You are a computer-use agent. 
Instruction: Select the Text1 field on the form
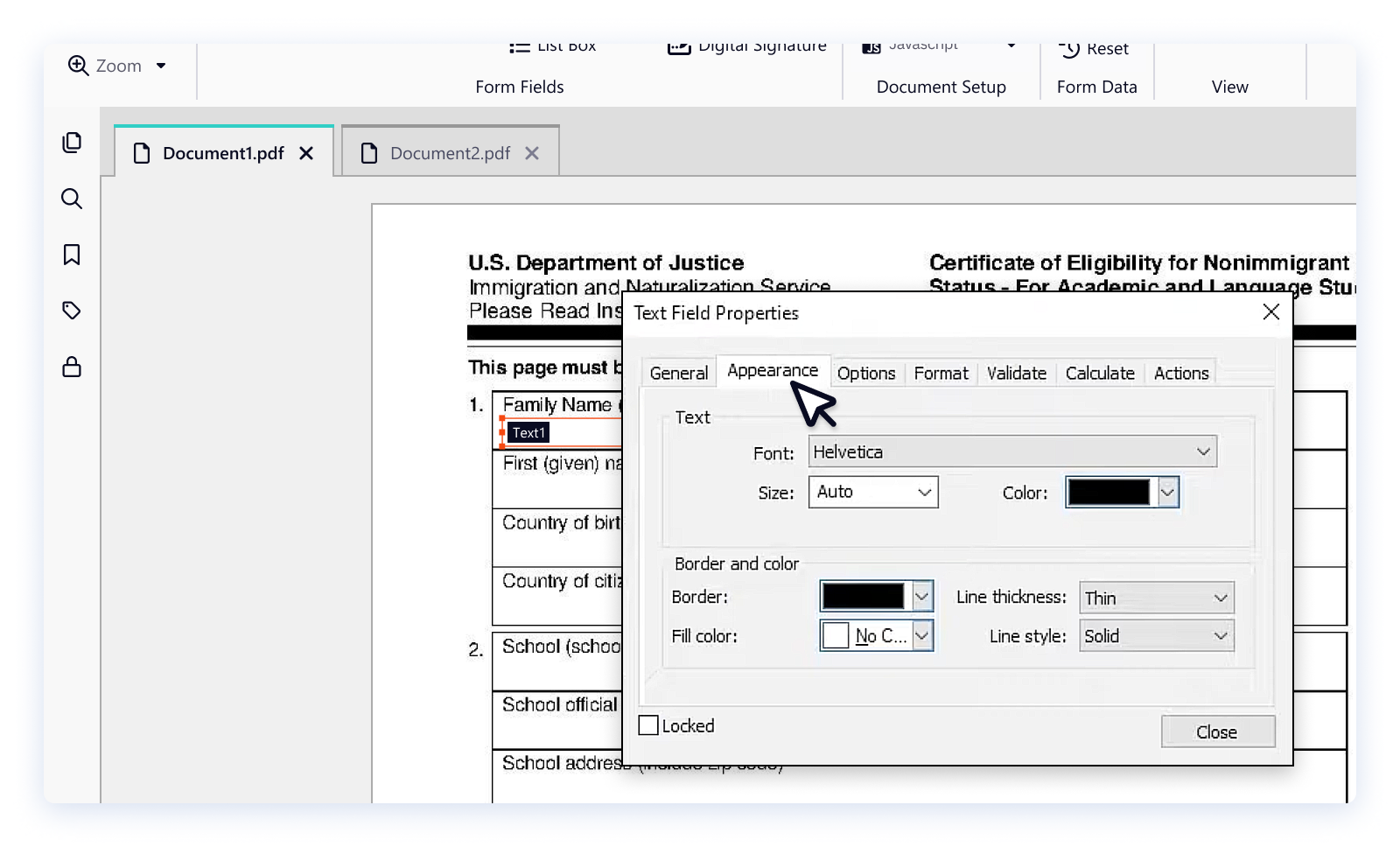(528, 432)
